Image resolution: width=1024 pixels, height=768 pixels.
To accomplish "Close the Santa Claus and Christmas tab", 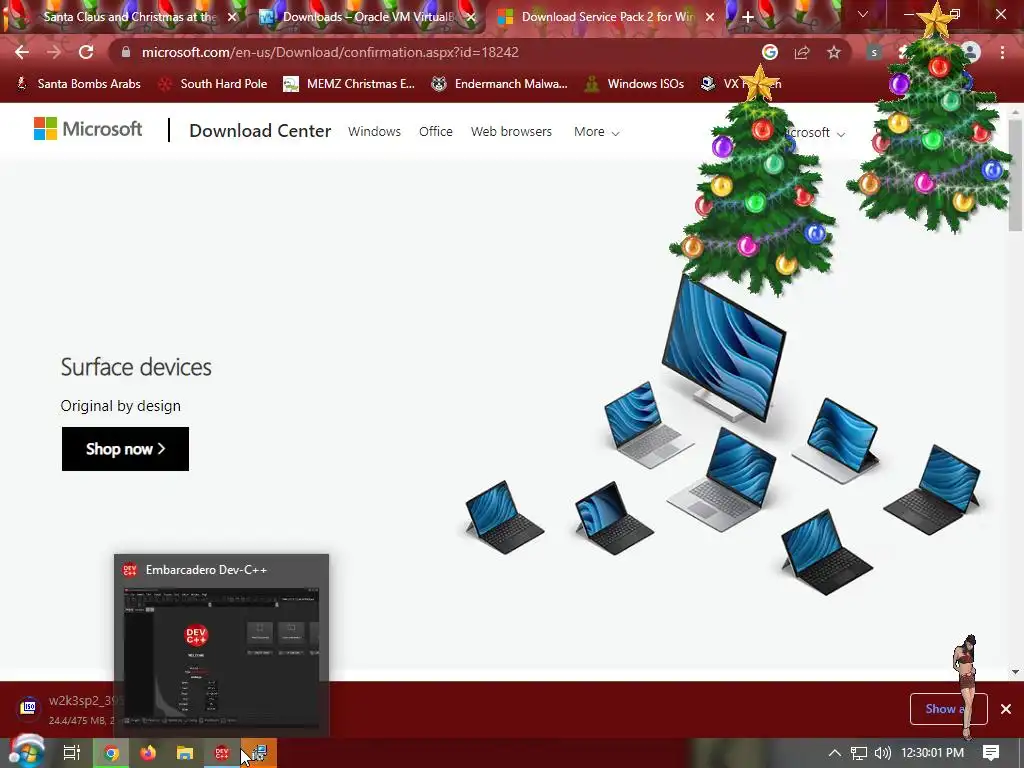I will pyautogui.click(x=232, y=17).
